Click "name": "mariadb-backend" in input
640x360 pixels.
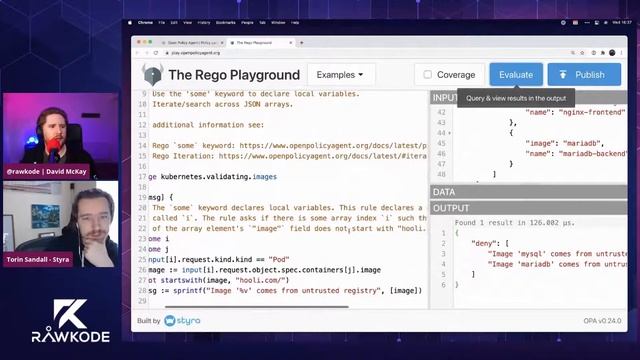pos(576,154)
